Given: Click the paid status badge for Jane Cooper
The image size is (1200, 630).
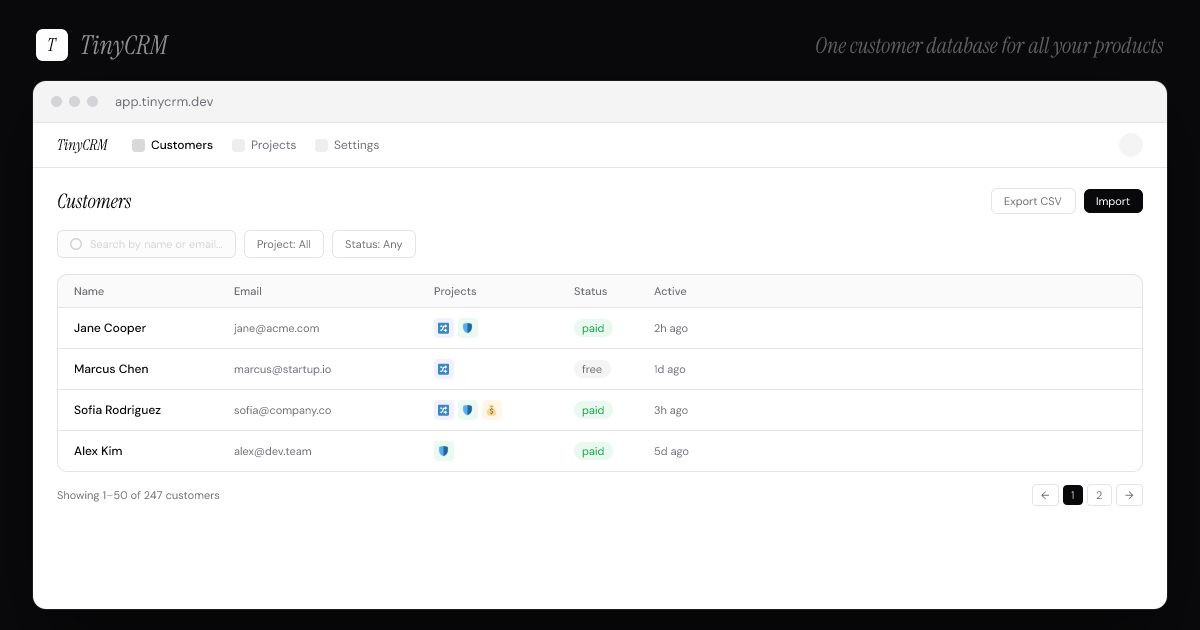Looking at the screenshot, I should click(x=593, y=328).
